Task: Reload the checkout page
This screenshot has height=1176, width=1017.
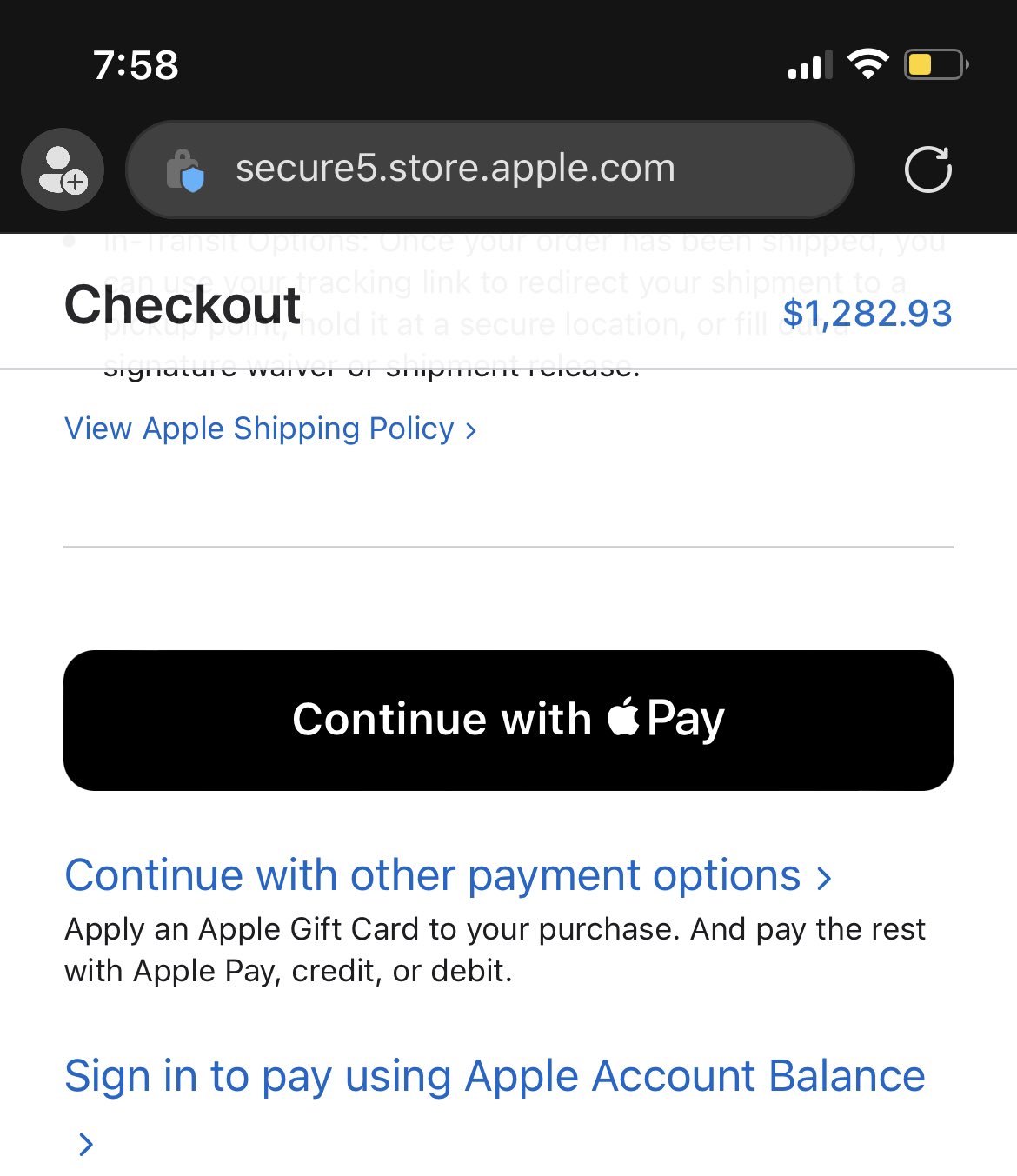Action: pos(927,169)
